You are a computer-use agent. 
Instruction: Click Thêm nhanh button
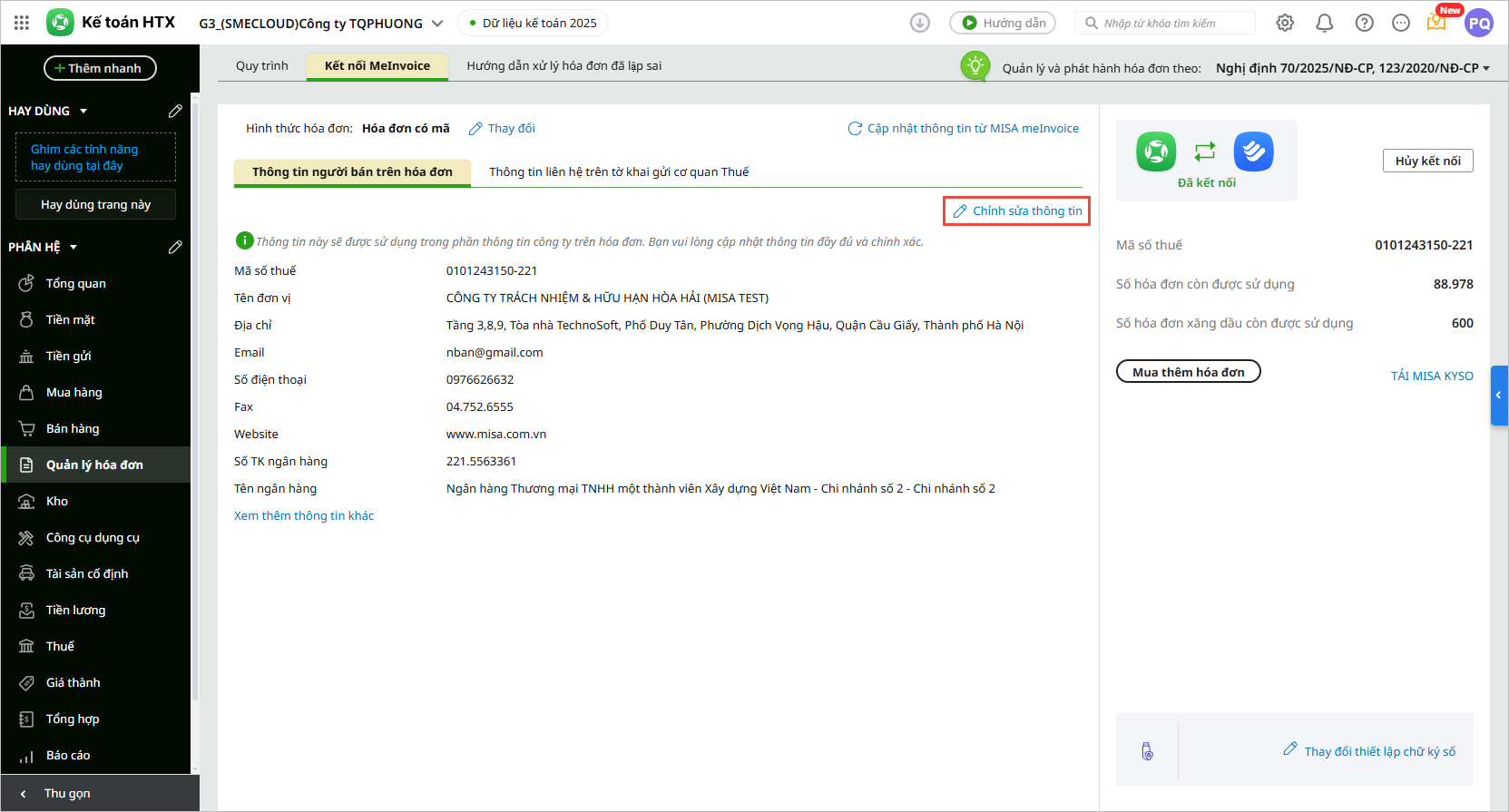click(100, 68)
